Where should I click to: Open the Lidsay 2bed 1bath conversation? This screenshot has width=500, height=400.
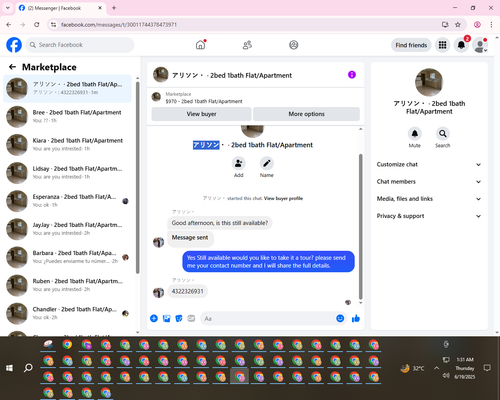tap(67, 173)
